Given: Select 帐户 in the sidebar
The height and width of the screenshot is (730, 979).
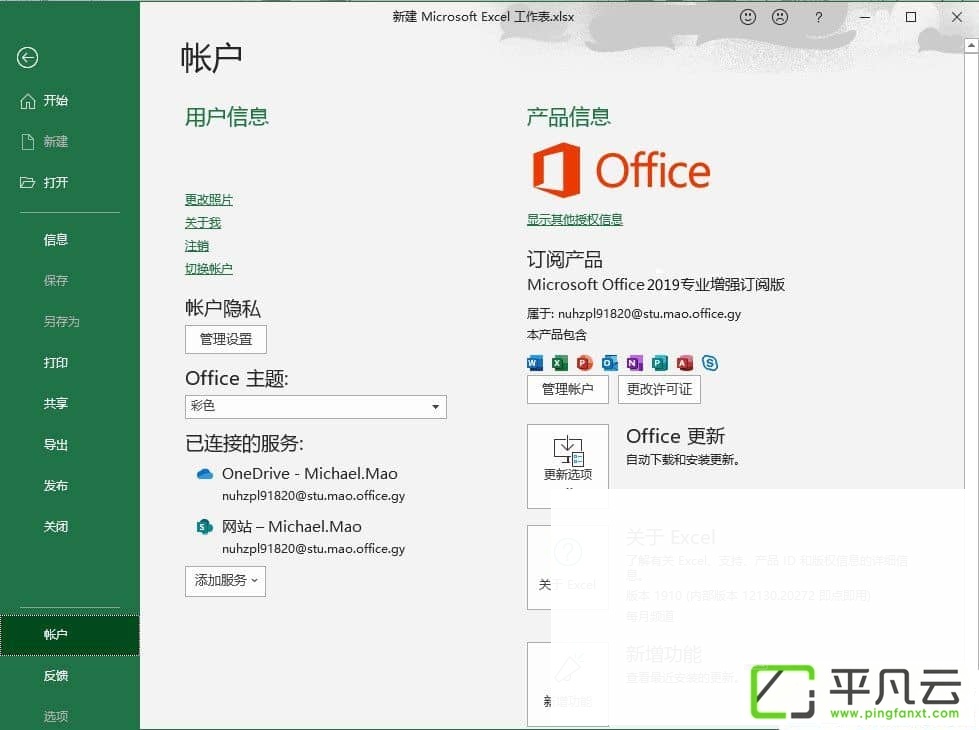Looking at the screenshot, I should pos(69,635).
